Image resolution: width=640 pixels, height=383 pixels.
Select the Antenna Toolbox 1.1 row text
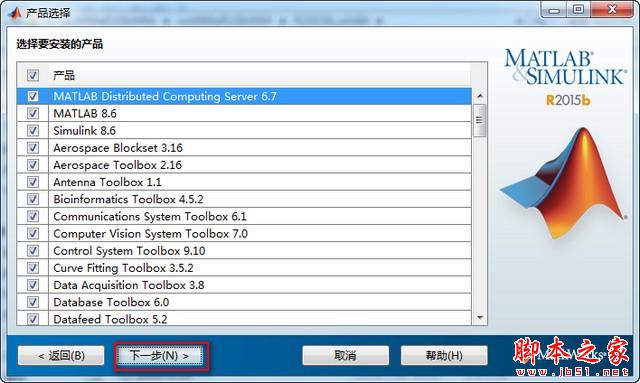tap(107, 182)
